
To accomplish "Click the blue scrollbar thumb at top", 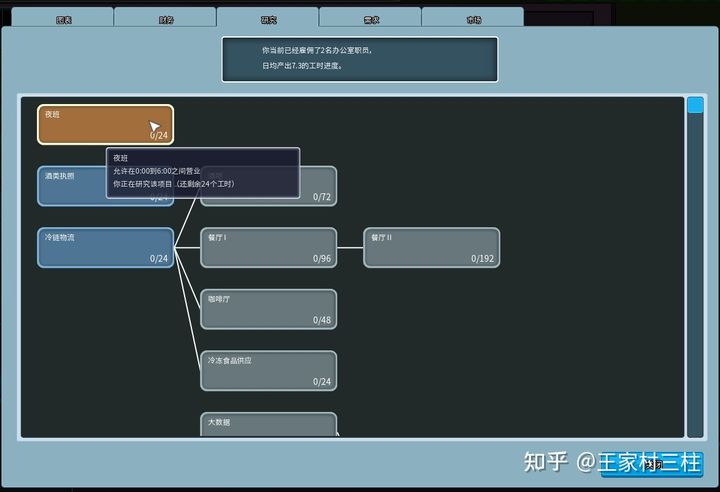I will 695,105.
